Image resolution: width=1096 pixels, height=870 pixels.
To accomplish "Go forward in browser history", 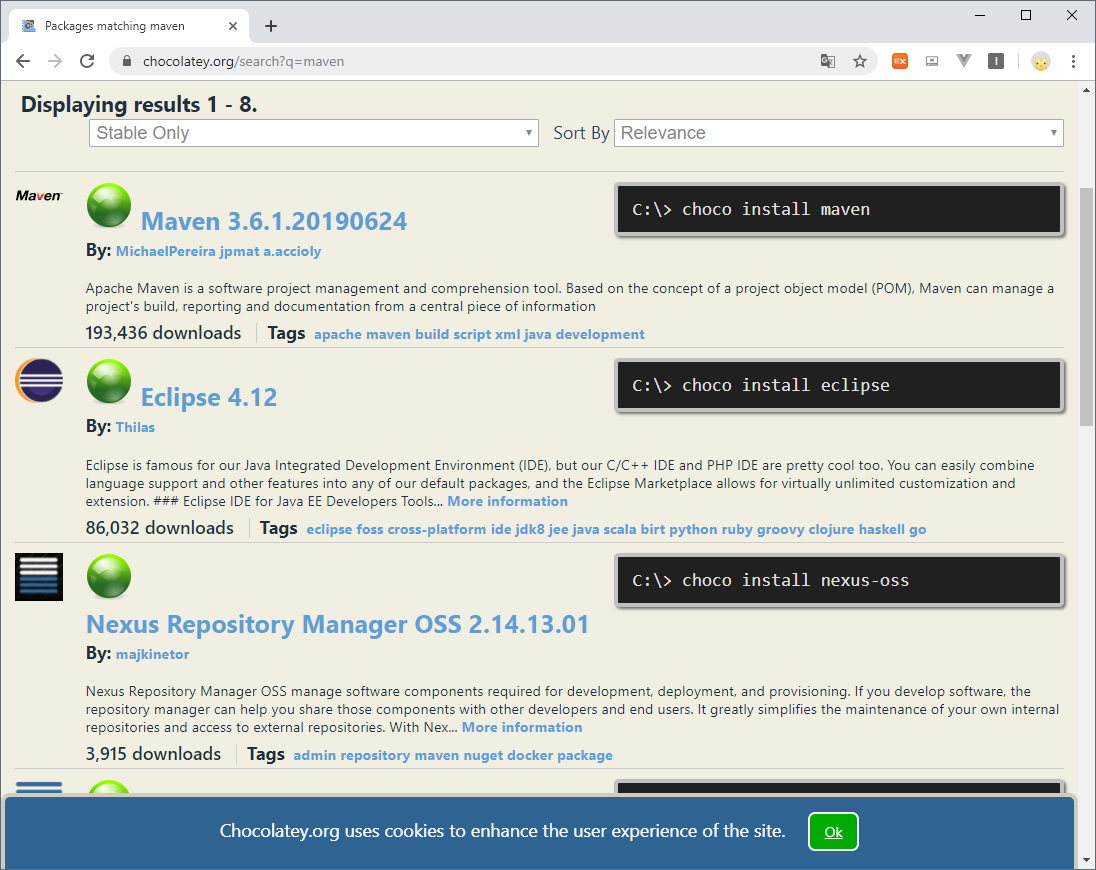I will pos(55,61).
